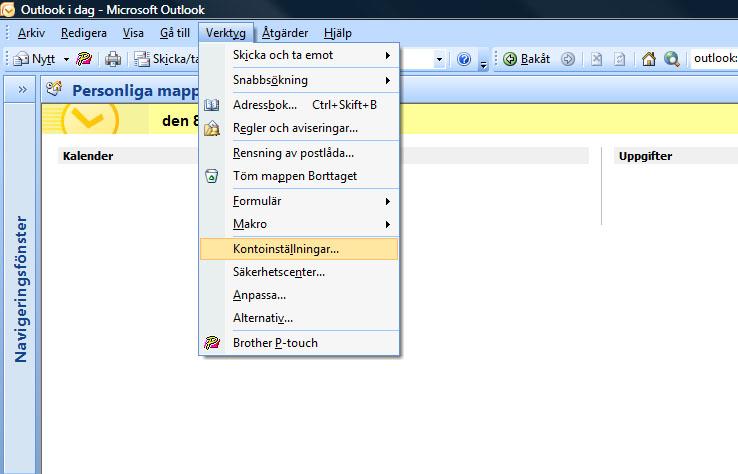
Task: Open Skicka och ta emot submenu
Action: [299, 55]
